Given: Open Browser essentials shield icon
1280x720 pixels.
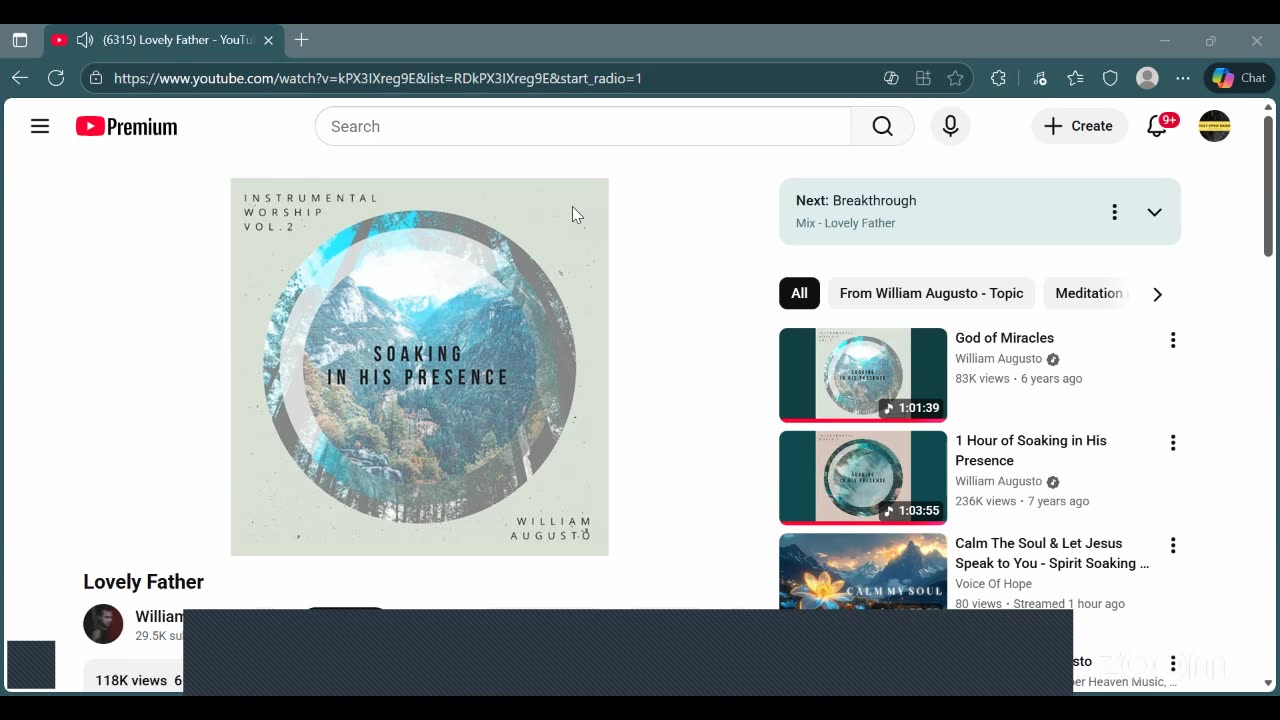Looking at the screenshot, I should (1110, 78).
